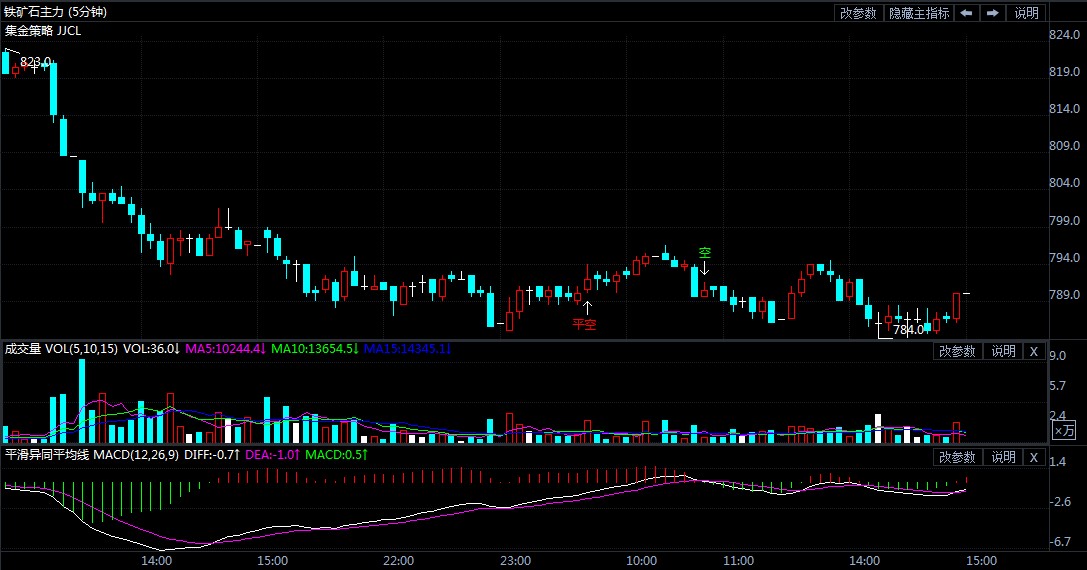
Task: Click the right arrow navigation icon
Action: click(993, 12)
